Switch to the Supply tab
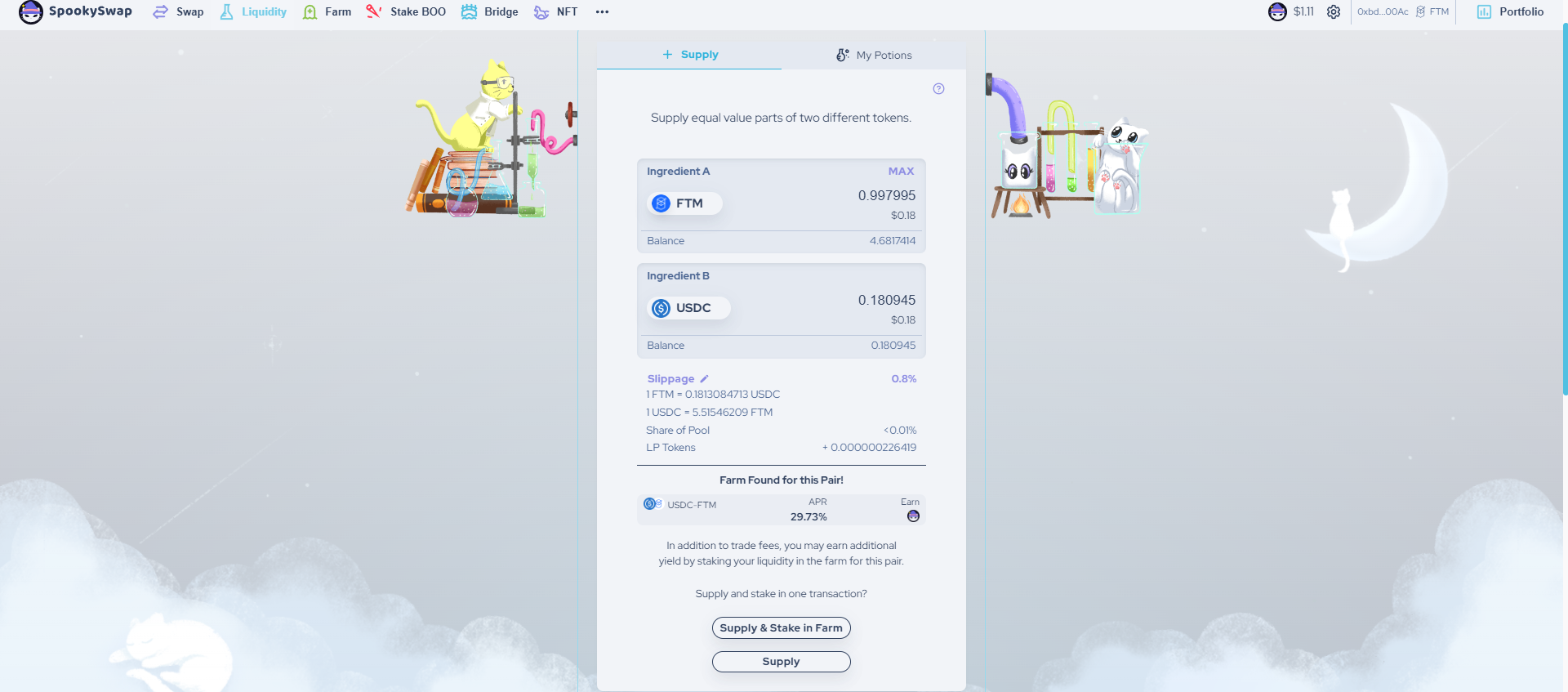Viewport: 1568px width, 692px height. click(689, 55)
